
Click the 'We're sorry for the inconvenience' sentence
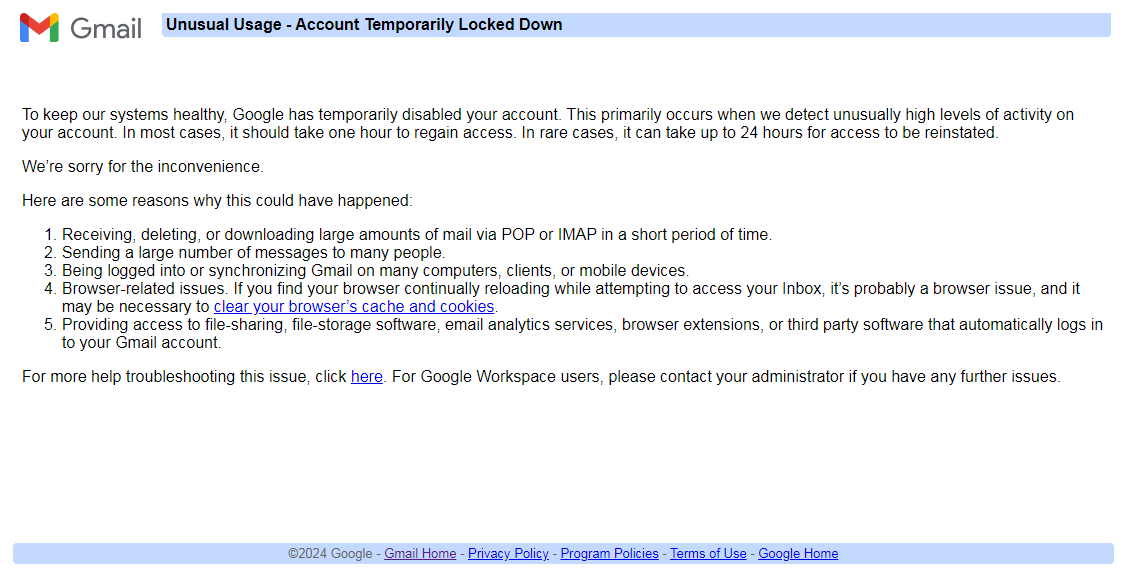point(143,167)
